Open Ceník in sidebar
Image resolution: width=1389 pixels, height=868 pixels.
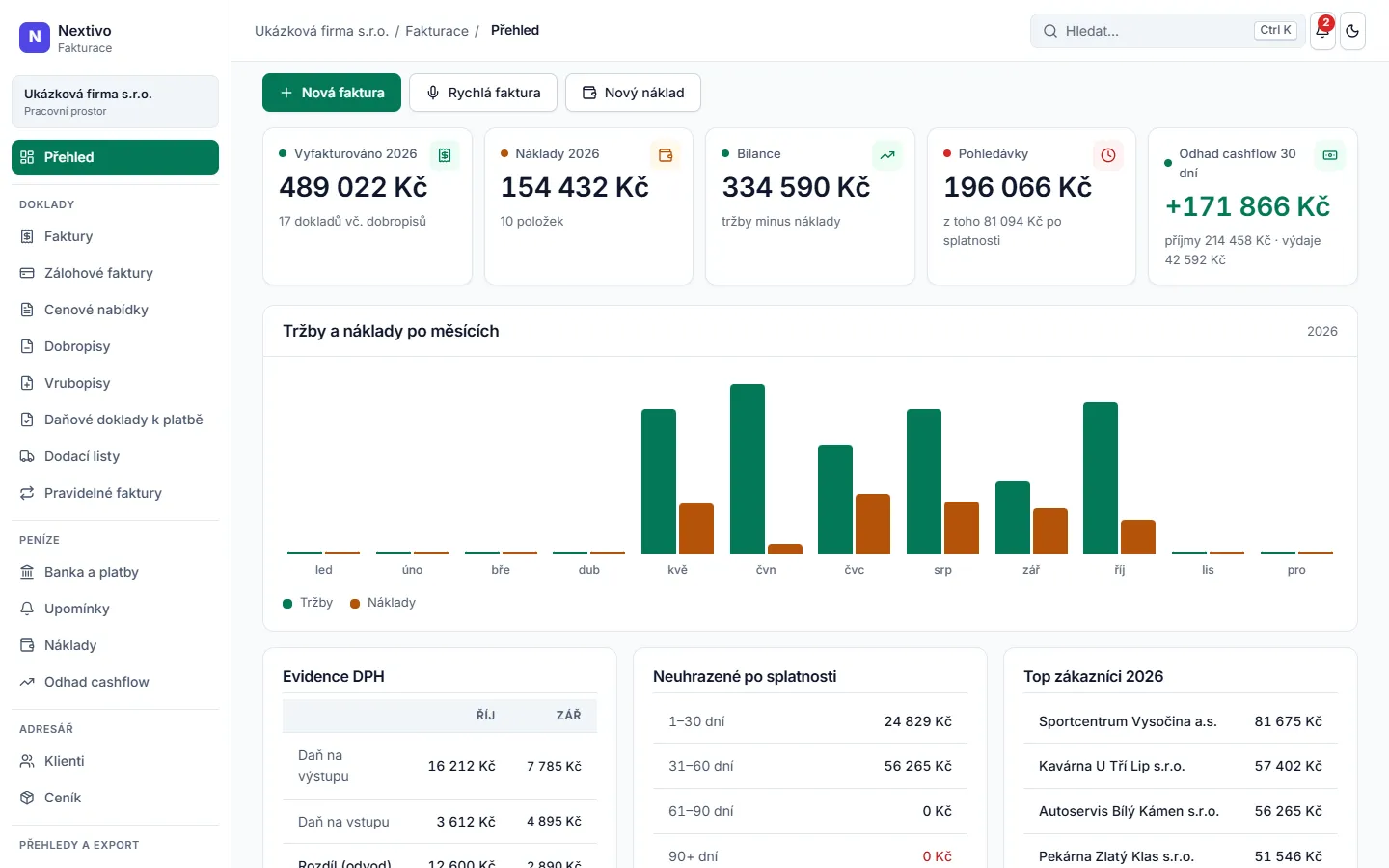pyautogui.click(x=115, y=798)
